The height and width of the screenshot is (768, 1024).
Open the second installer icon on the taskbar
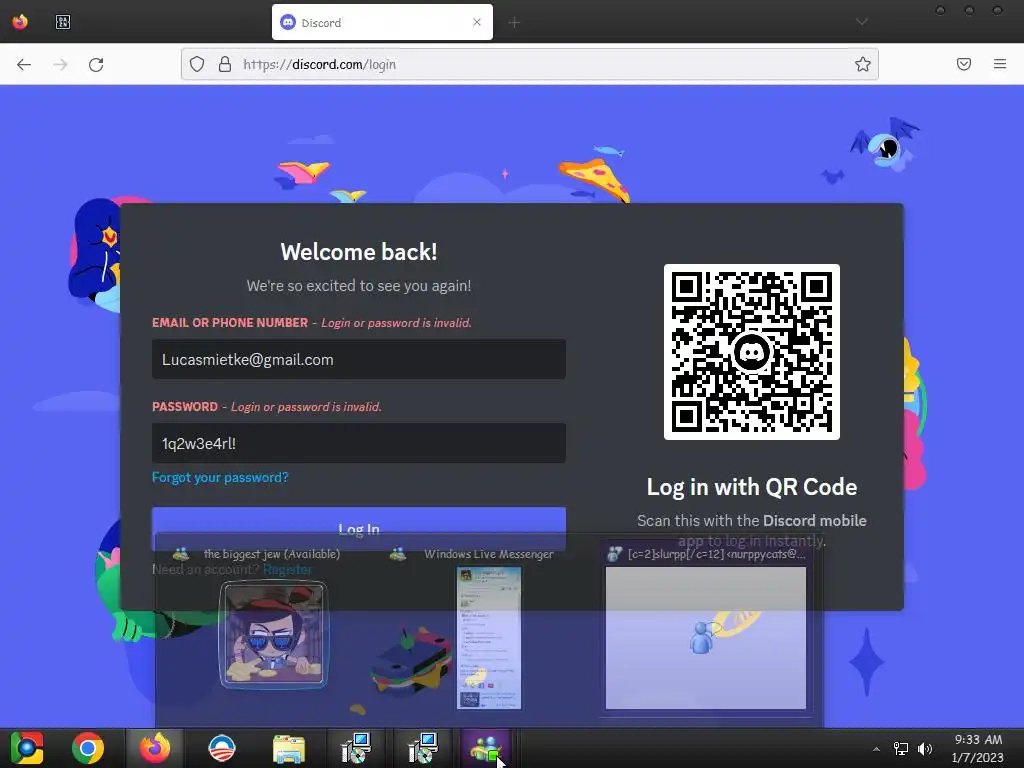[423, 748]
